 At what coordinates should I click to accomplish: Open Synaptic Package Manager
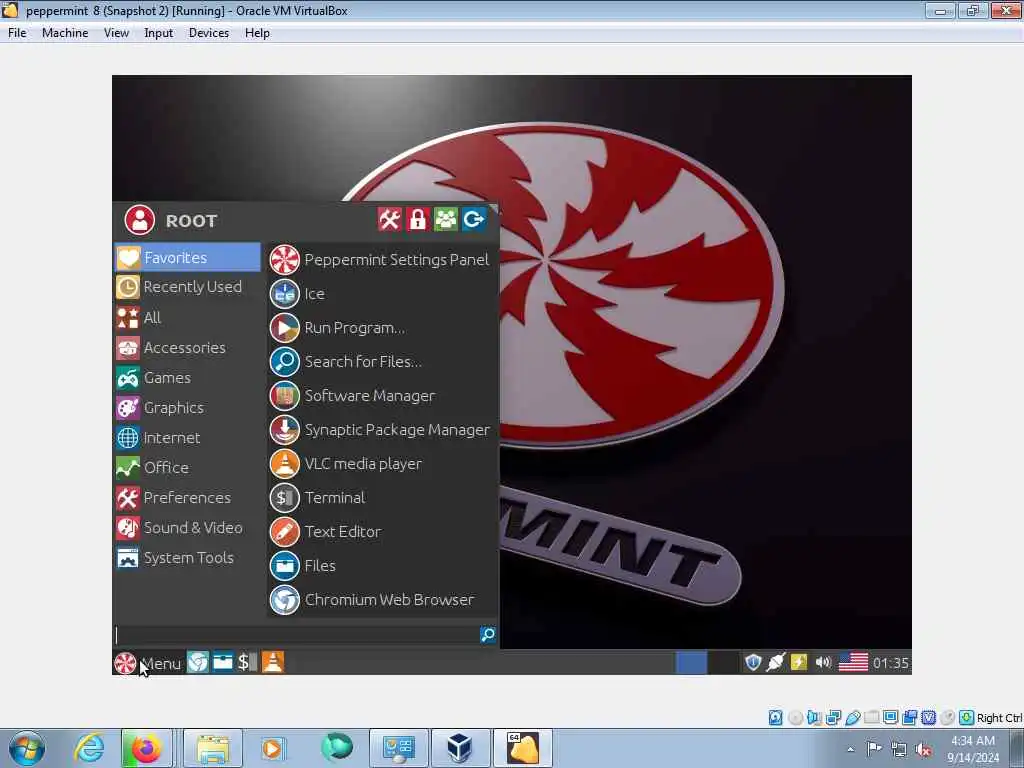[x=380, y=430]
